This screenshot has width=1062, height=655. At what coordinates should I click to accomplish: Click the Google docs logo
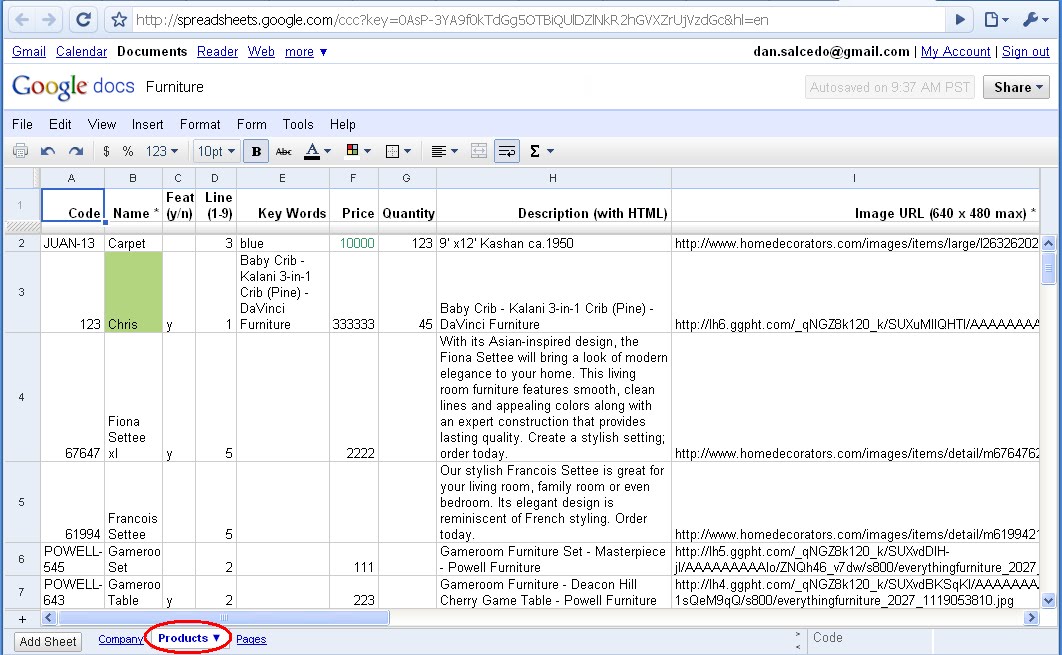point(73,87)
